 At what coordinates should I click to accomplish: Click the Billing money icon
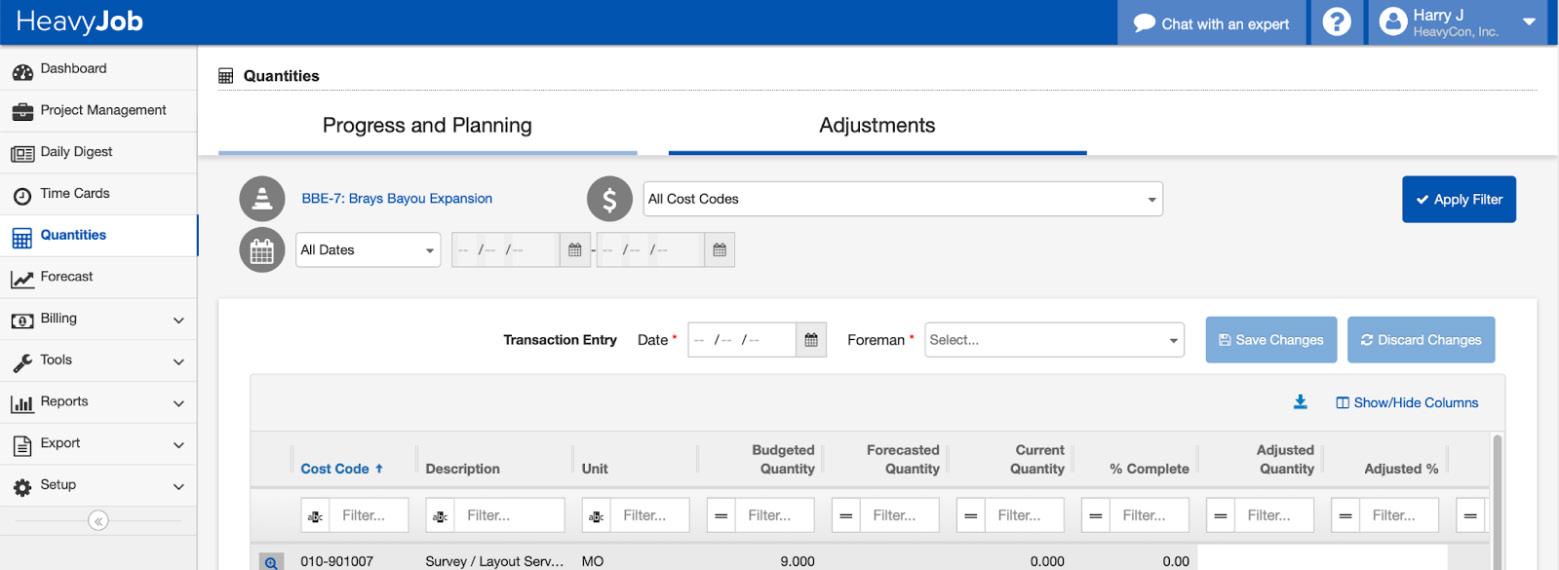[x=20, y=320]
